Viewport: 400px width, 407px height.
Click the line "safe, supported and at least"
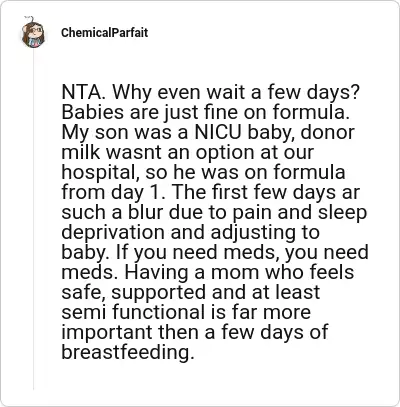pyautogui.click(x=191, y=293)
